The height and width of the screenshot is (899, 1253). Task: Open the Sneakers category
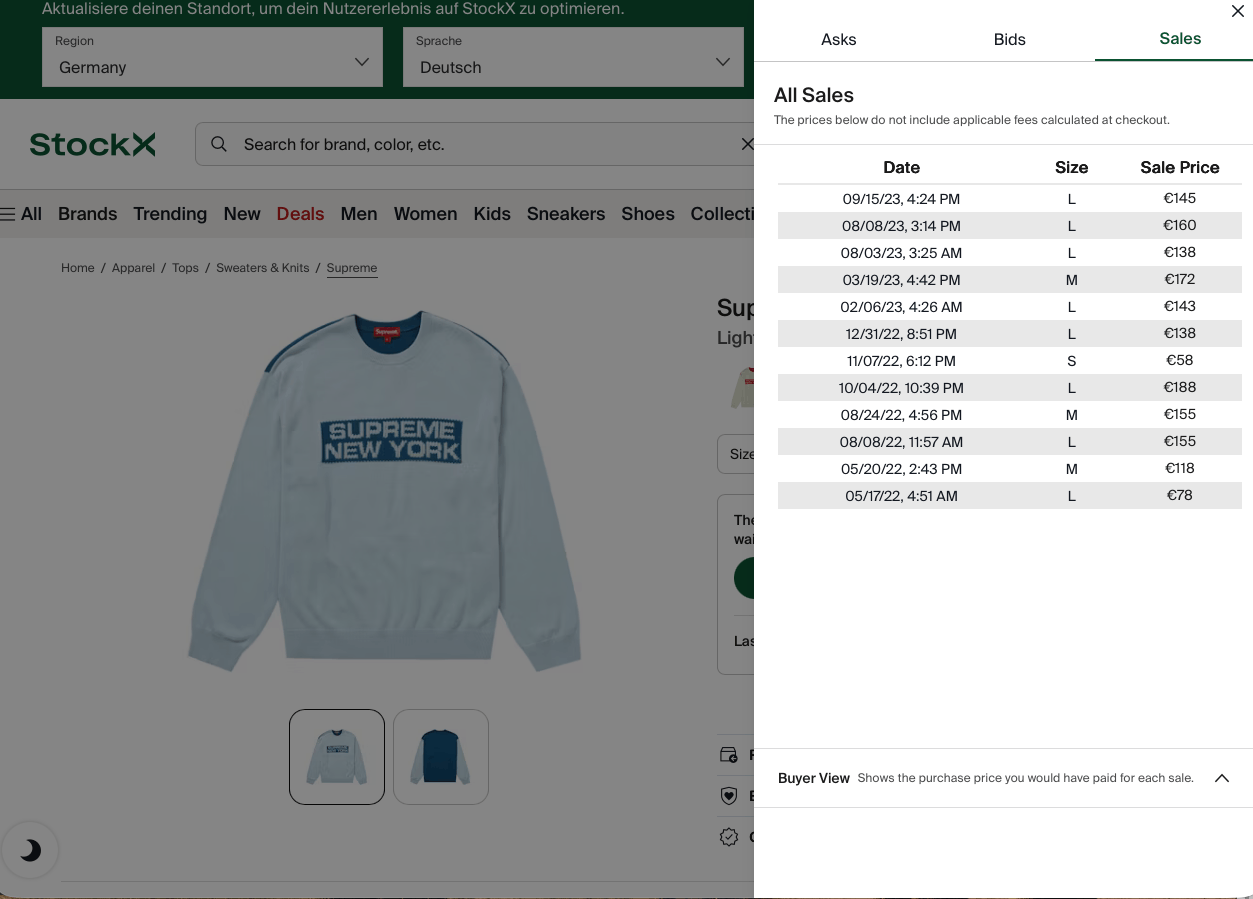click(x=566, y=214)
